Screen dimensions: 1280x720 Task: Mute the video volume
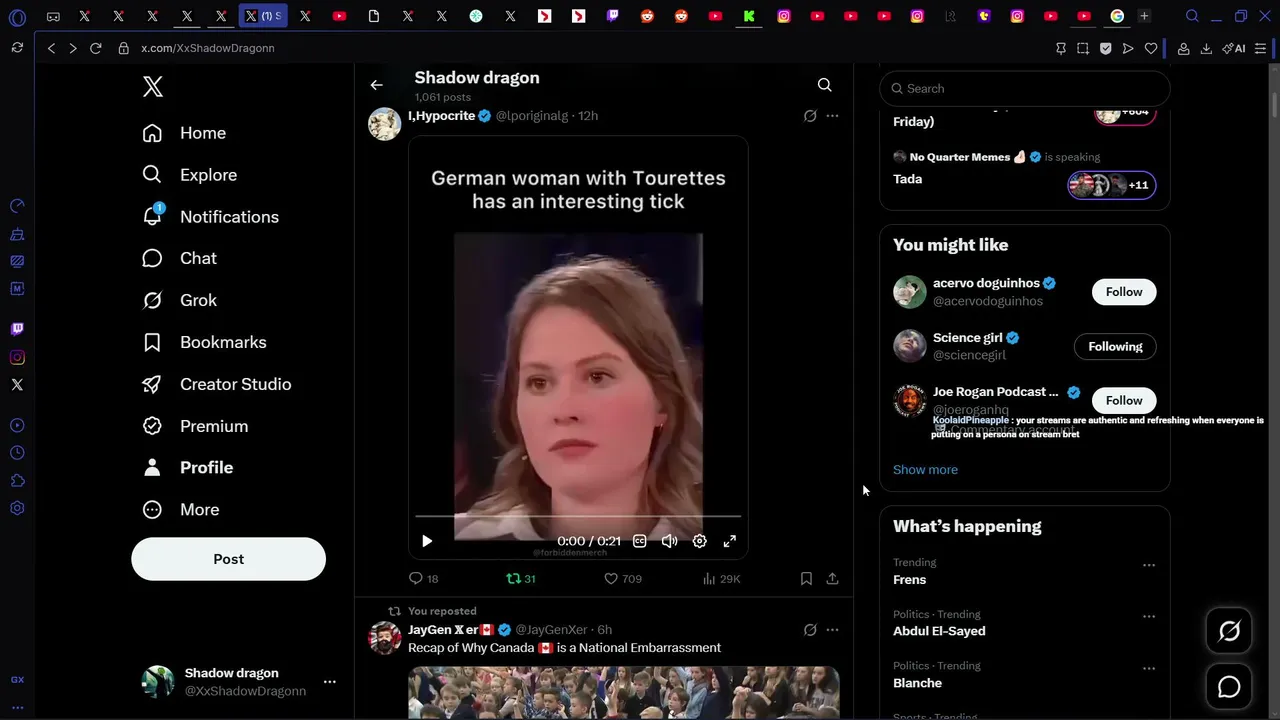[x=670, y=541]
